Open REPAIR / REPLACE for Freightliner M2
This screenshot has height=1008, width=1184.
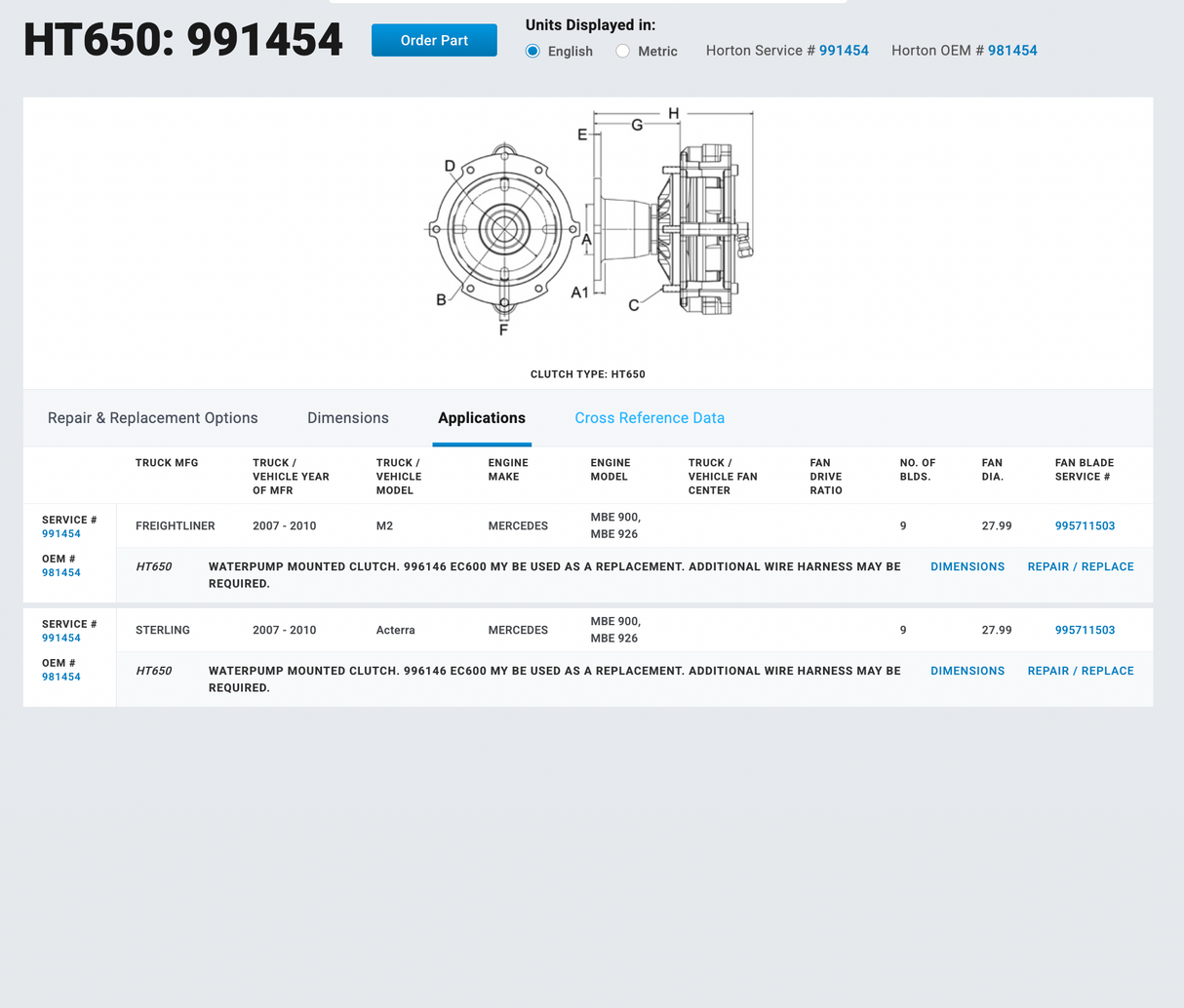click(x=1081, y=567)
